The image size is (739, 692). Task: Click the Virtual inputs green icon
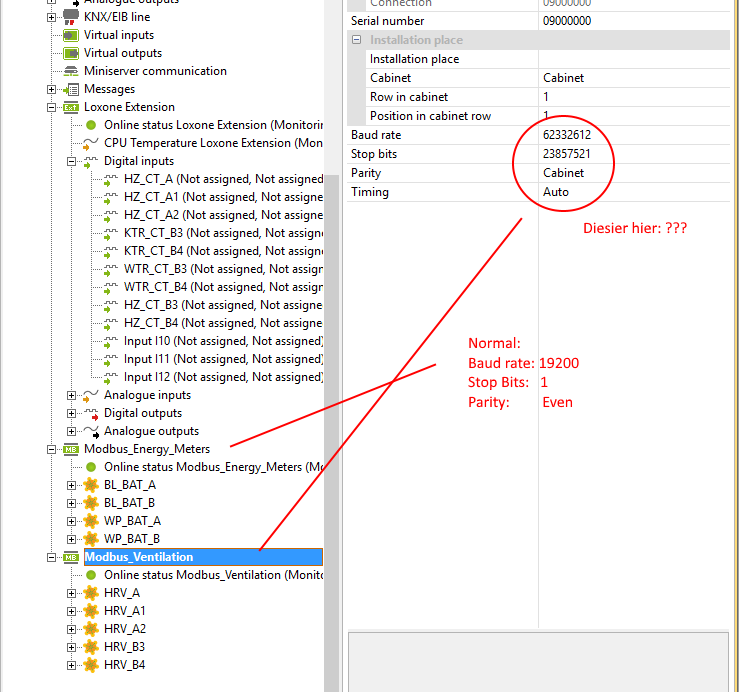coord(71,35)
